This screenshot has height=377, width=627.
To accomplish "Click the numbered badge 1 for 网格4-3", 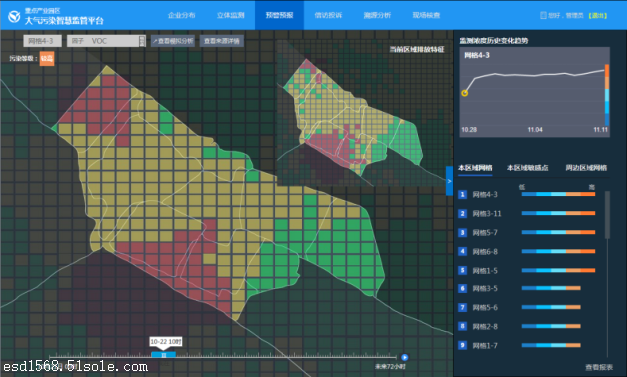I will 462,195.
